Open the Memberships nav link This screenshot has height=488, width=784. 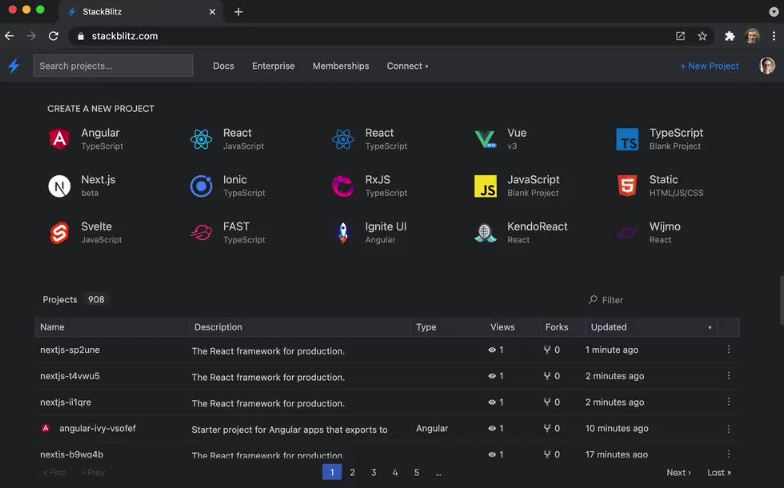click(340, 66)
